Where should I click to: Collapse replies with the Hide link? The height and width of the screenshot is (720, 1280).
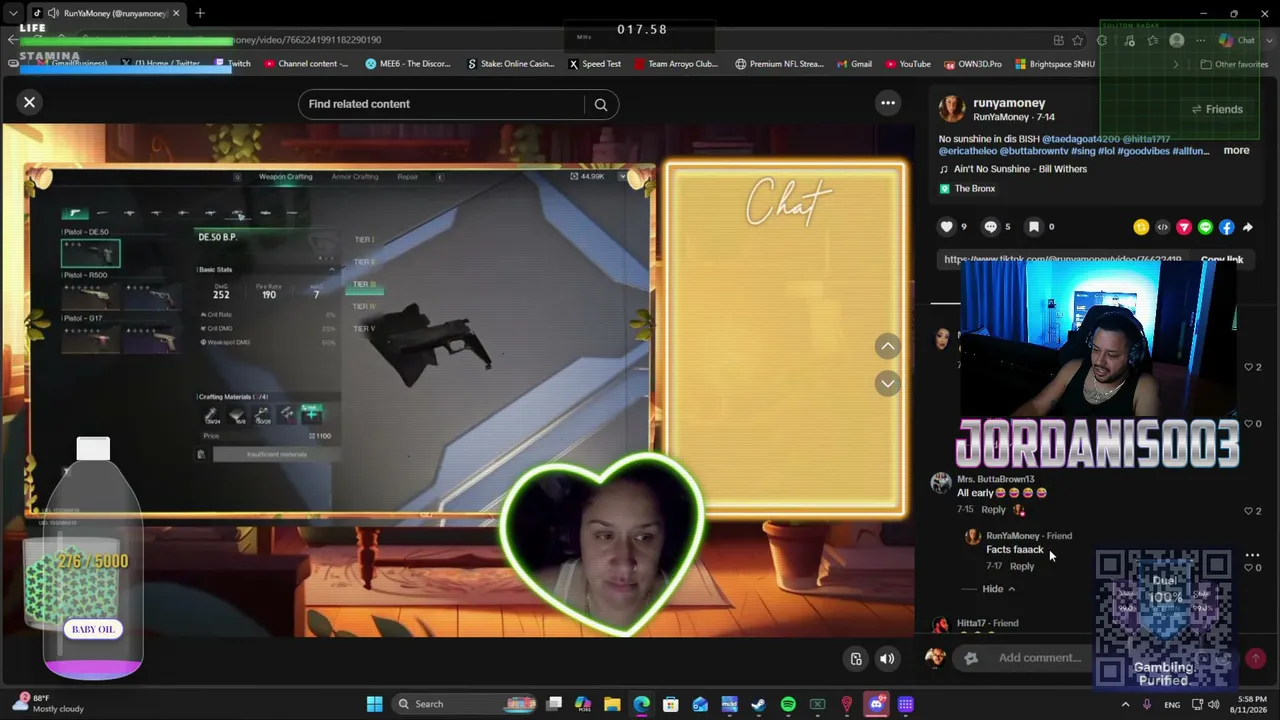click(x=993, y=589)
